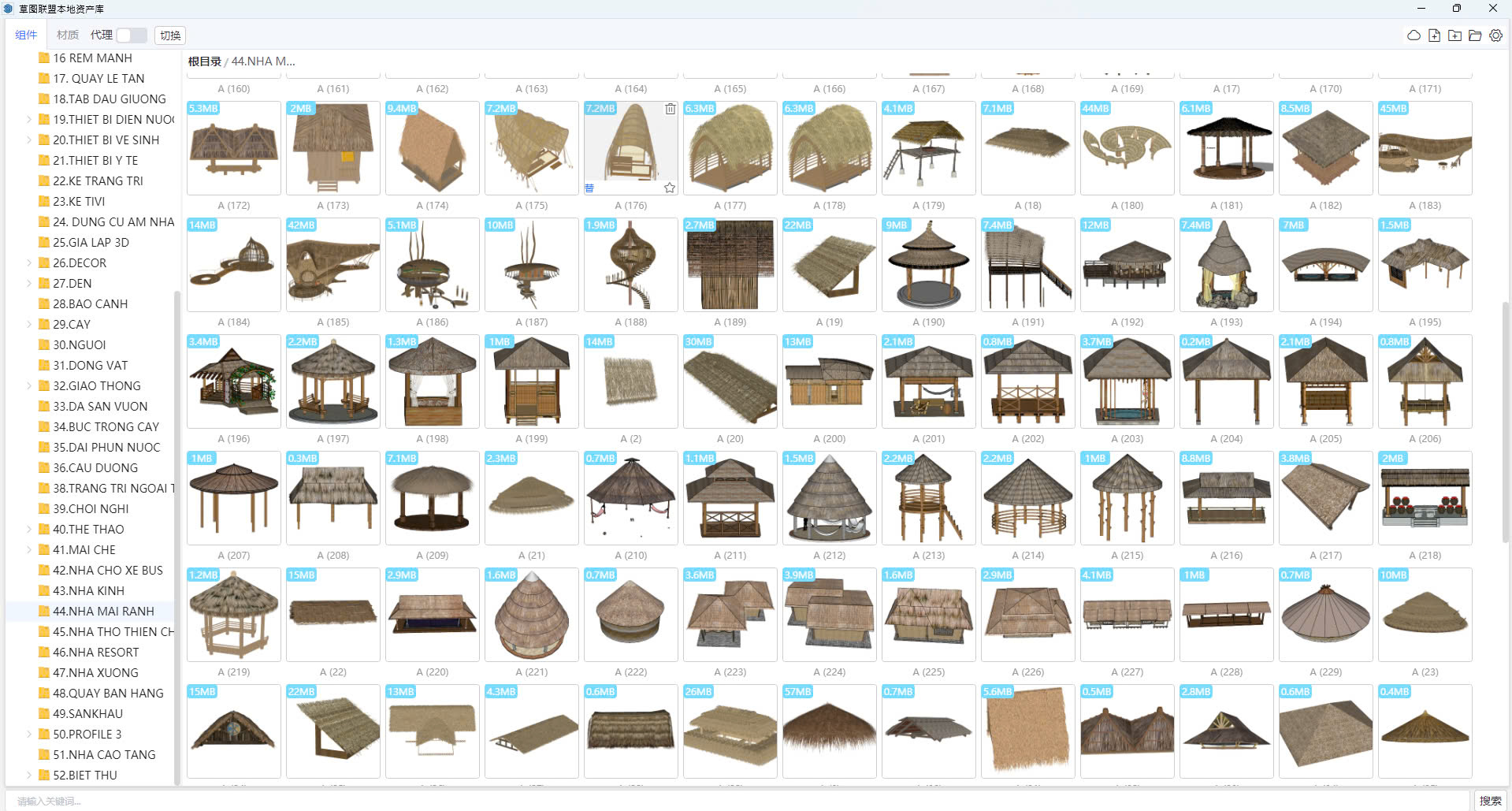Click the add new file icon
Screen dimensions: 1512x811
pyautogui.click(x=1434, y=35)
